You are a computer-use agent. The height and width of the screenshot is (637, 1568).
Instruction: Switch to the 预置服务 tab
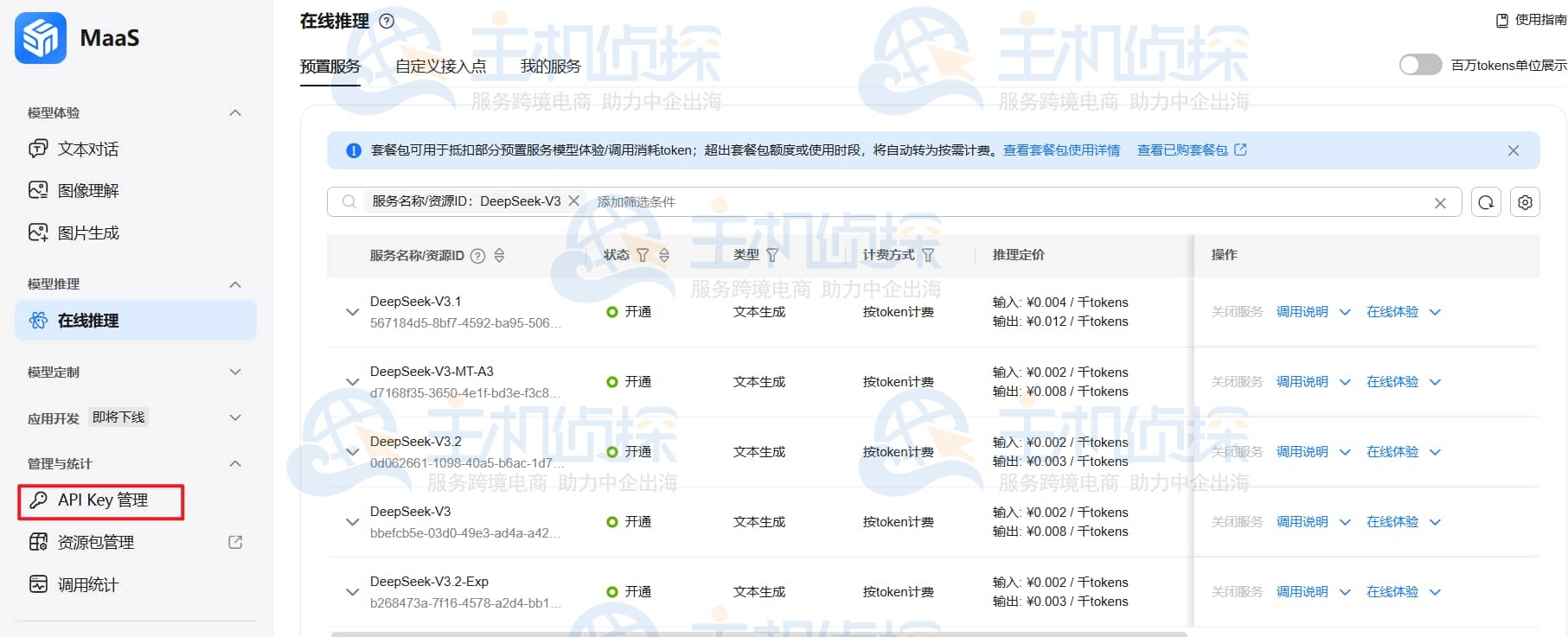pyautogui.click(x=330, y=67)
